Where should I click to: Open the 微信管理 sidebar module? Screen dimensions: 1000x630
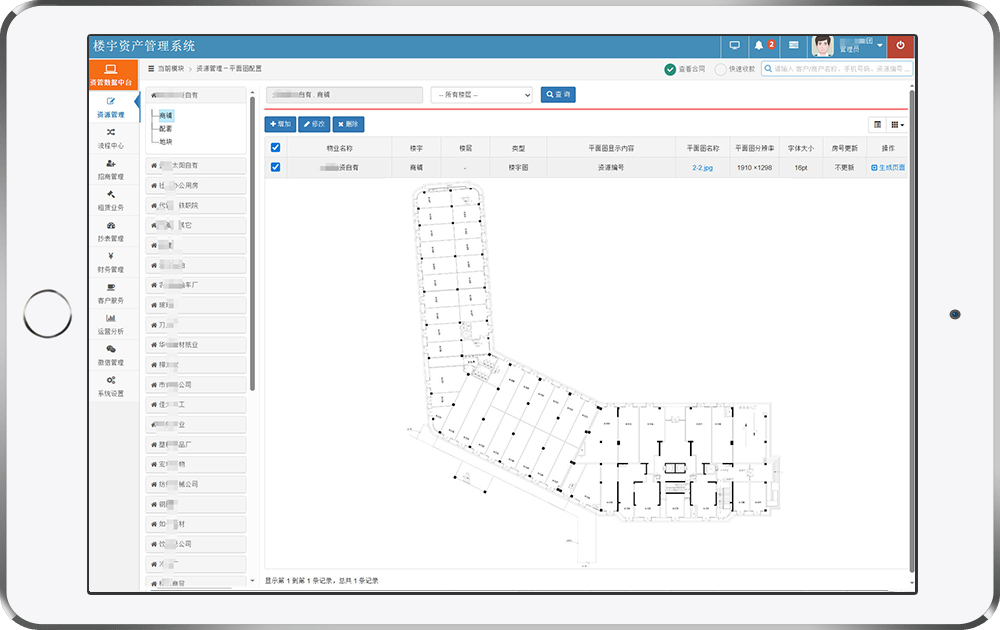(x=111, y=355)
